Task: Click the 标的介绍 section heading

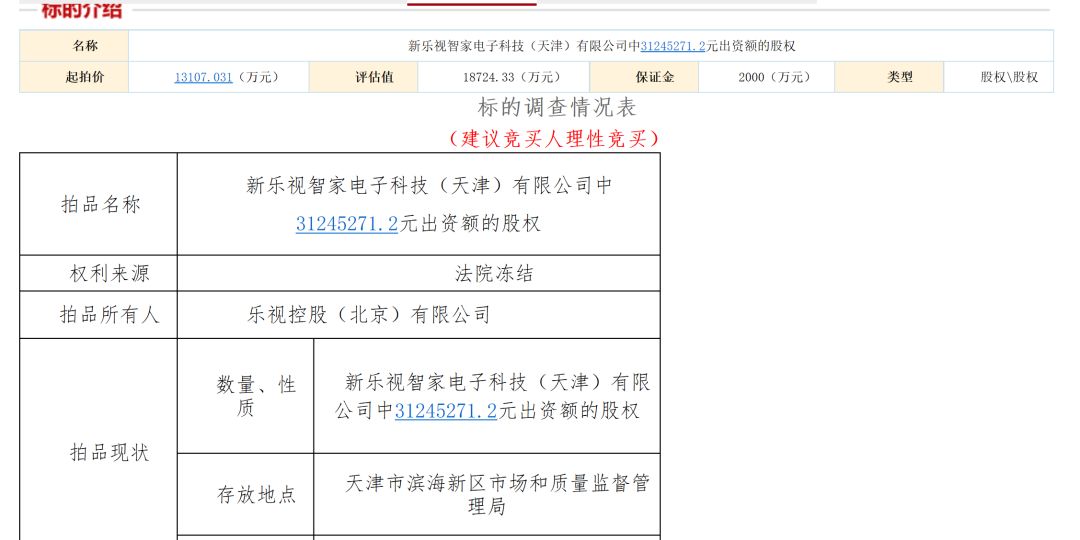Action: point(81,10)
